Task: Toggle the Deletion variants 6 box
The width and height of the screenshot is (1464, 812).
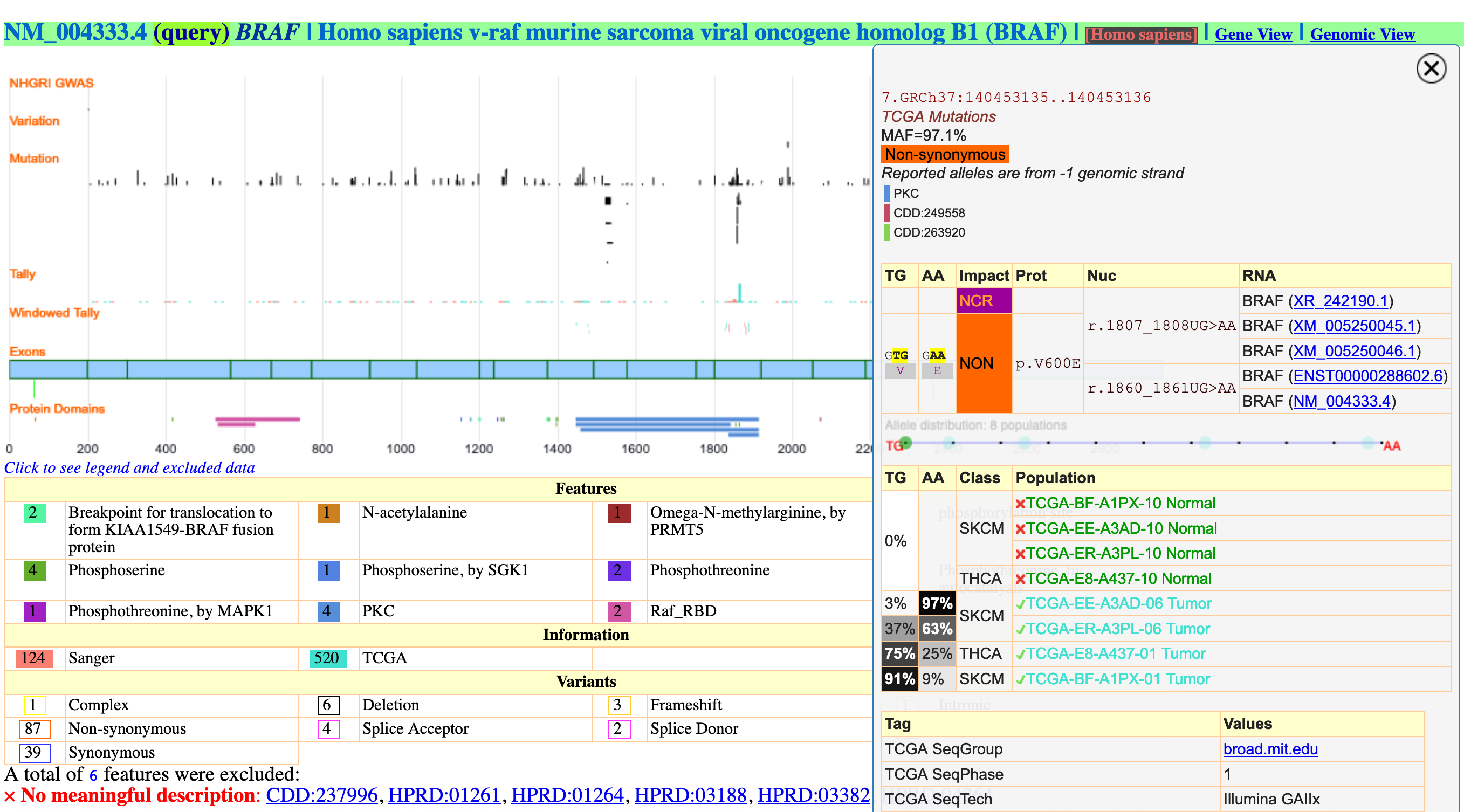Action: click(x=327, y=705)
